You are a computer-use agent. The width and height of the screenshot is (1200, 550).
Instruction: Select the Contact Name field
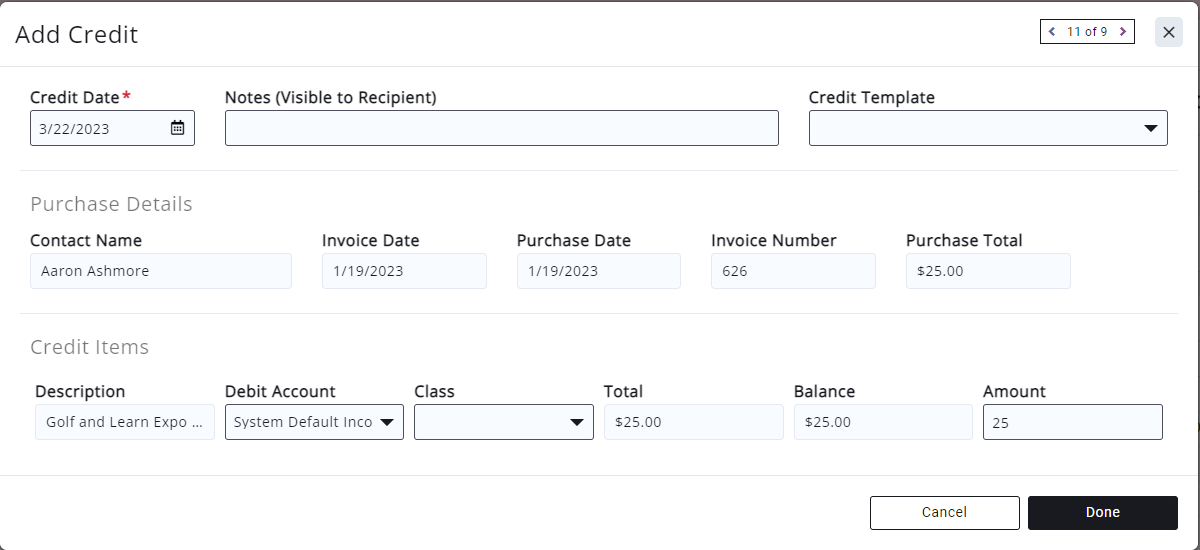[160, 271]
